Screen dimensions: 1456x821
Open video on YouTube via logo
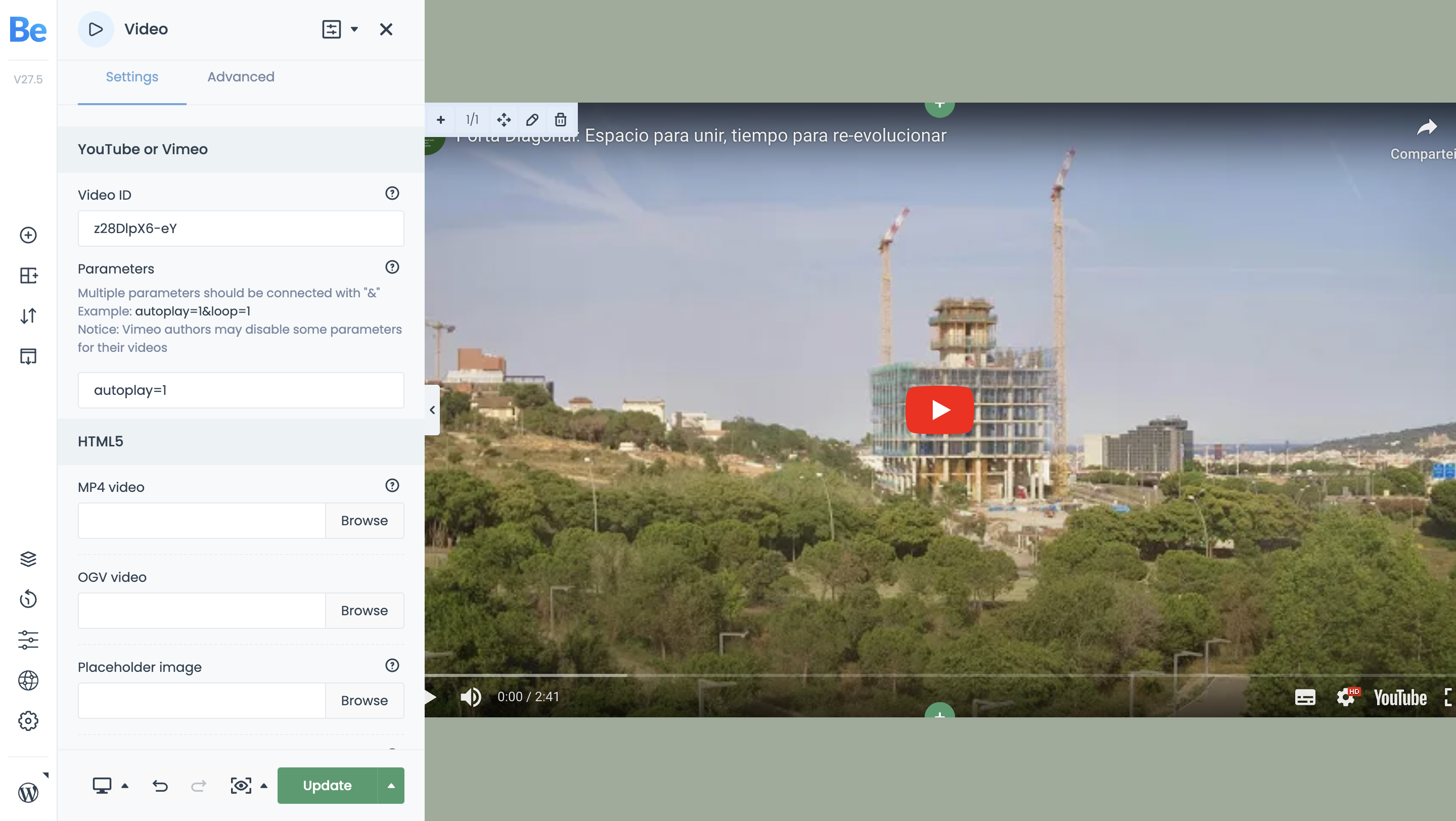pos(1400,697)
